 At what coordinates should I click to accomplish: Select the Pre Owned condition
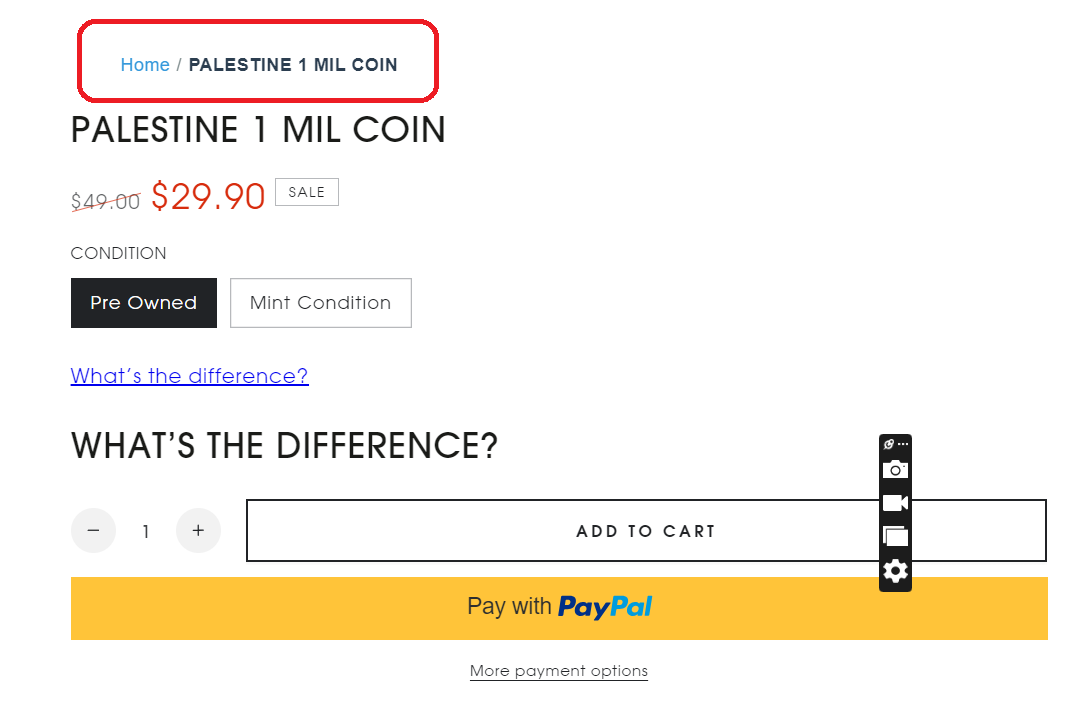144,303
